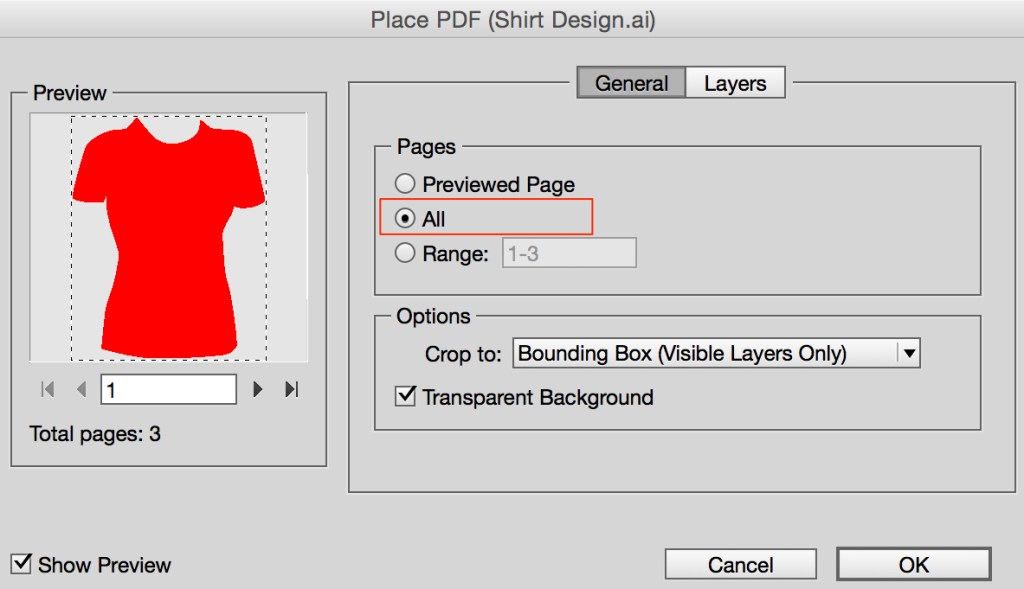Viewport: 1024px width, 589px height.
Task: Cancel placing the Shirt Design PDF
Action: pyautogui.click(x=740, y=563)
